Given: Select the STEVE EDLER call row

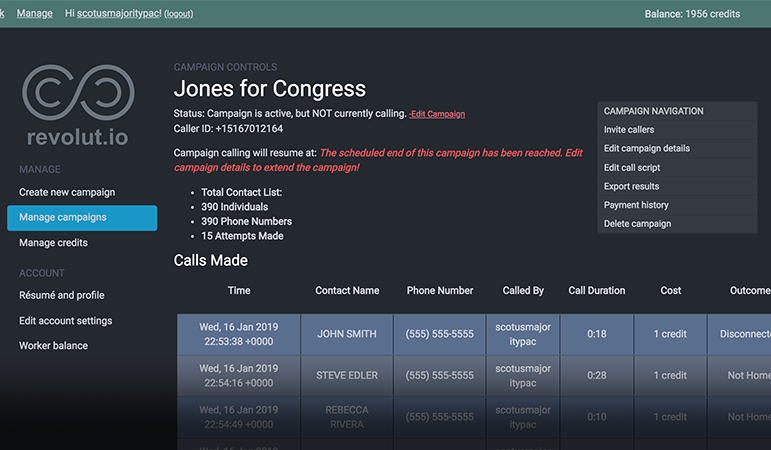Looking at the screenshot, I should pyautogui.click(x=474, y=376).
